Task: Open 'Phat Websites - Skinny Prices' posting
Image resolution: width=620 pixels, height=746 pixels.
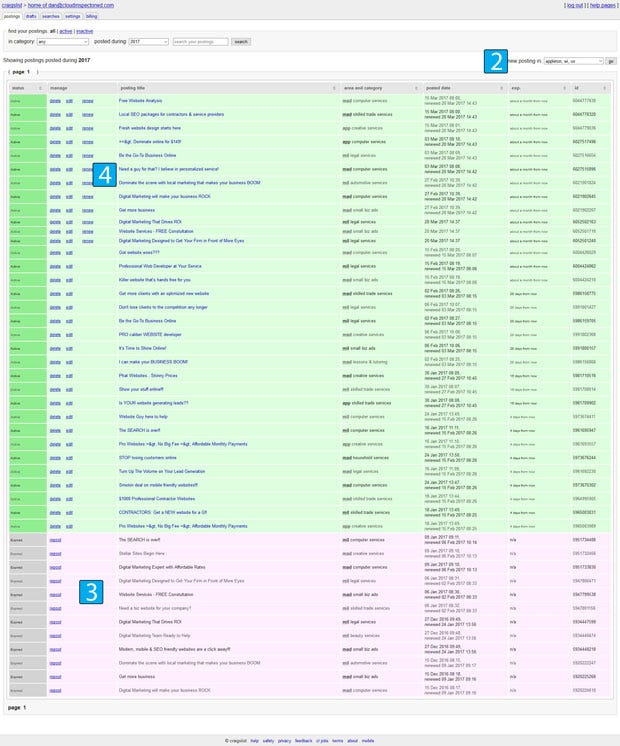Action: click(148, 376)
